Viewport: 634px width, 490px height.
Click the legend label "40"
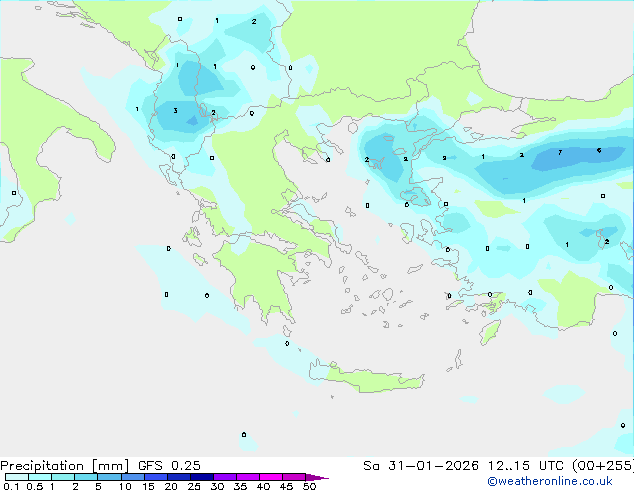pos(263,486)
